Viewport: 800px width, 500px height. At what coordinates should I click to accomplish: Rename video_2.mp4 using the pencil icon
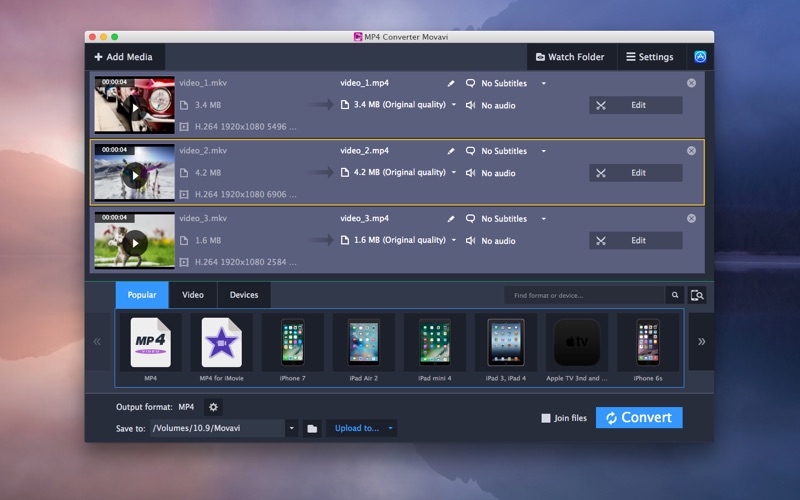click(451, 151)
